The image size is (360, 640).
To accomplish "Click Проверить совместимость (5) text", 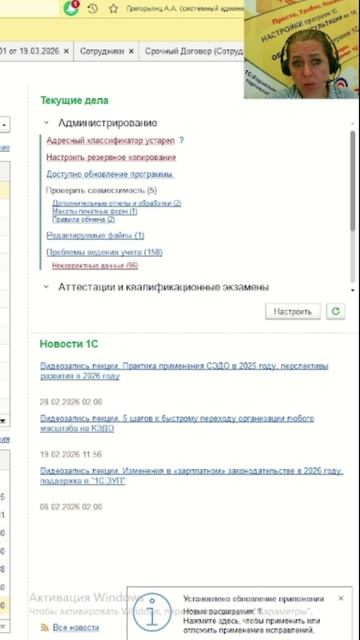I will pos(101,190).
